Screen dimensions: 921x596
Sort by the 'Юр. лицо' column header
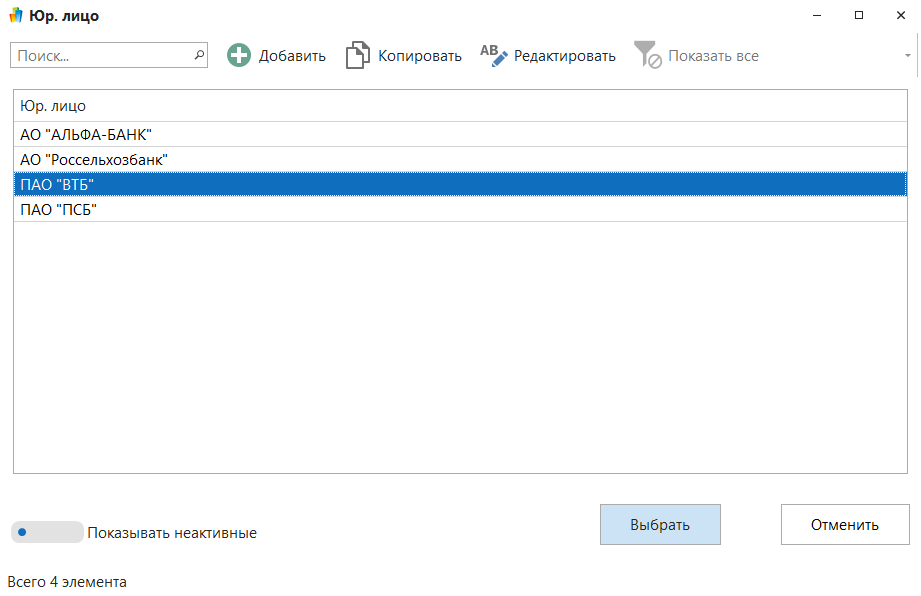point(53,105)
